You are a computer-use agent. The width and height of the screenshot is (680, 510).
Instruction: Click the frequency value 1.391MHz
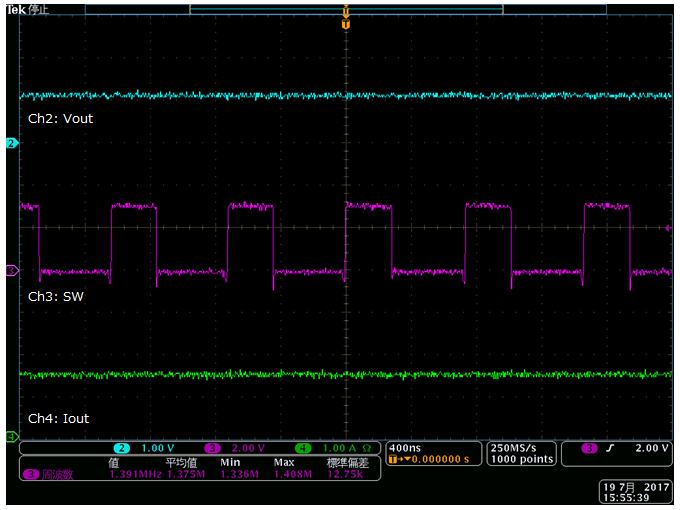(135, 474)
